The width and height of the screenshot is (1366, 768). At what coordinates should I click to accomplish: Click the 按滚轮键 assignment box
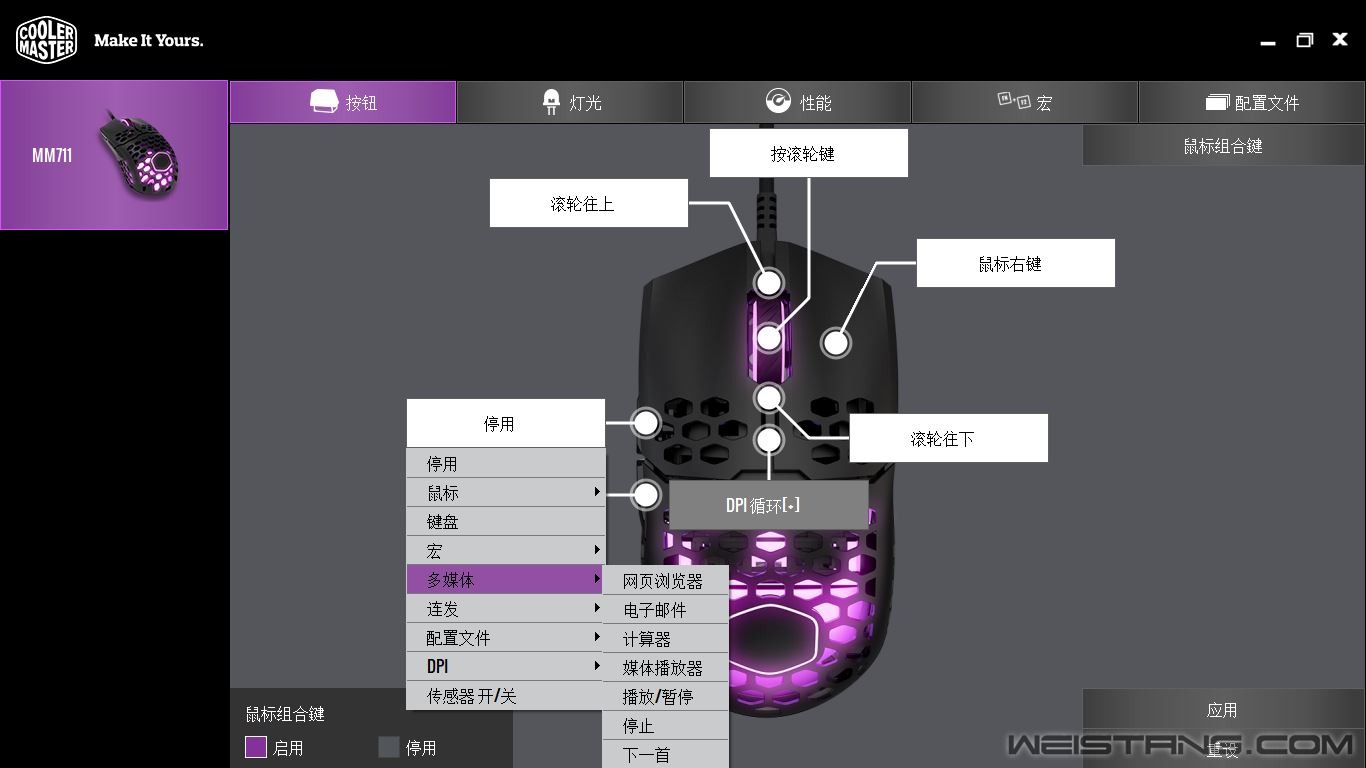(809, 153)
